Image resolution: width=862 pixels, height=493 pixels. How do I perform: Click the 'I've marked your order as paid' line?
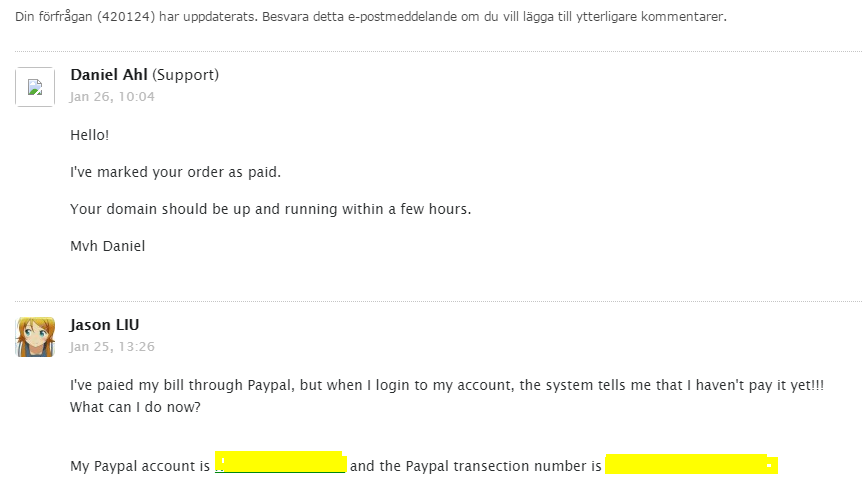[175, 172]
